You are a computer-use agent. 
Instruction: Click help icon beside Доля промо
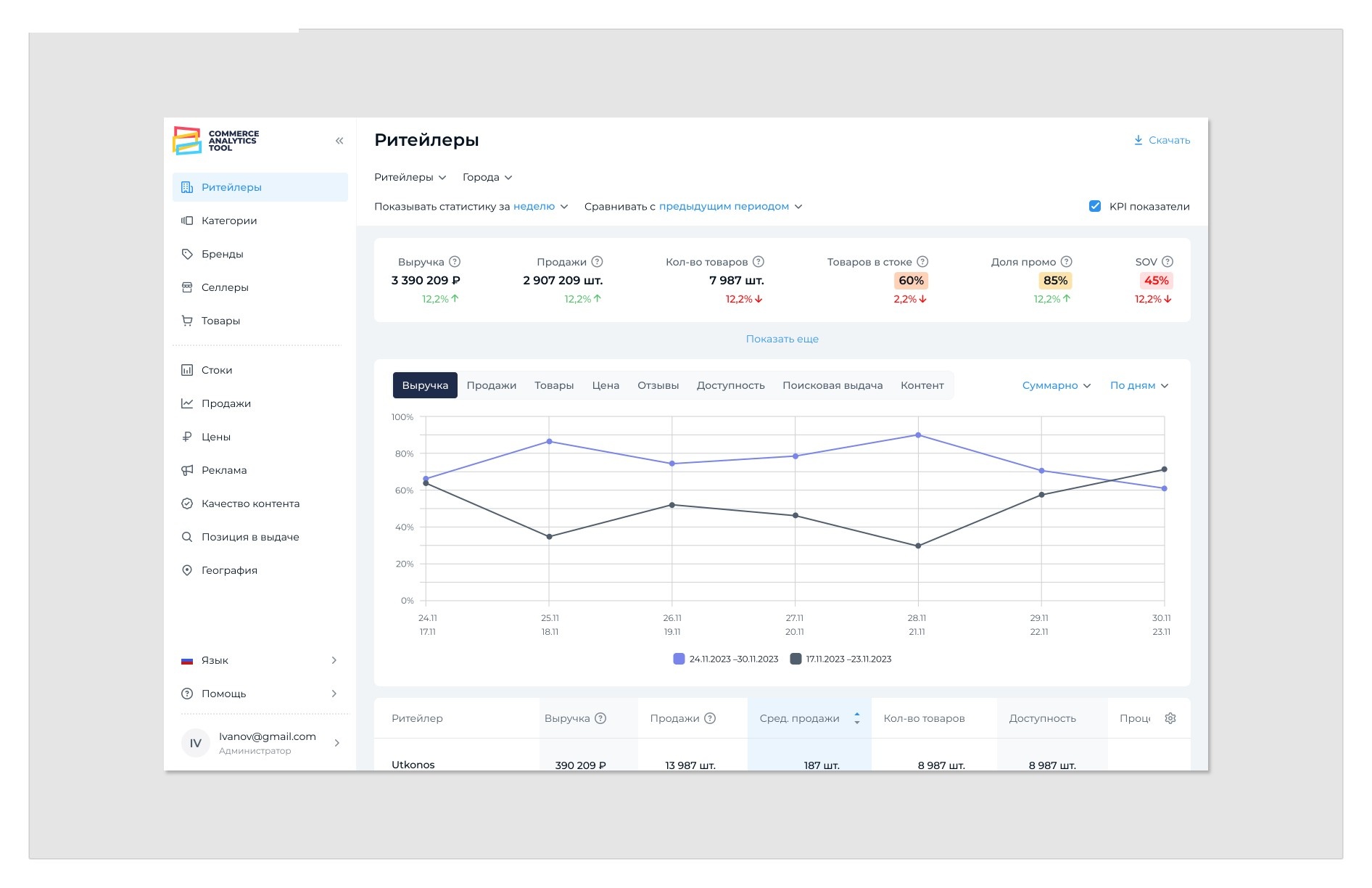1066,262
